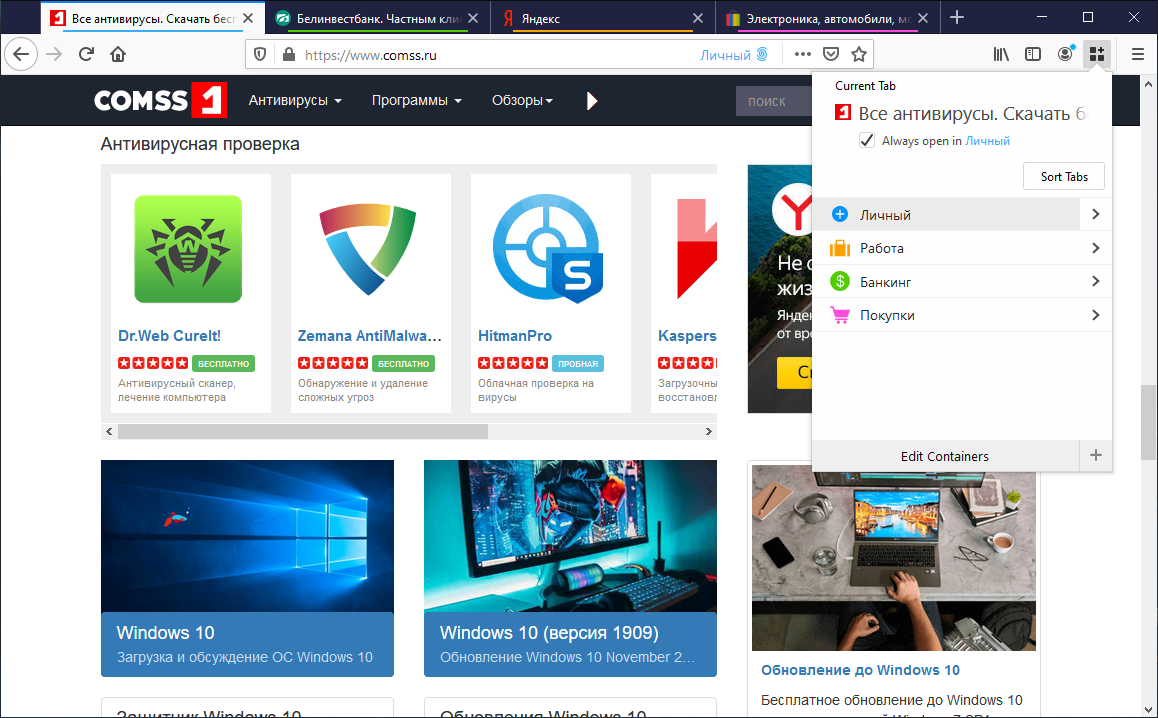Add a new container with plus button

[x=1096, y=456]
